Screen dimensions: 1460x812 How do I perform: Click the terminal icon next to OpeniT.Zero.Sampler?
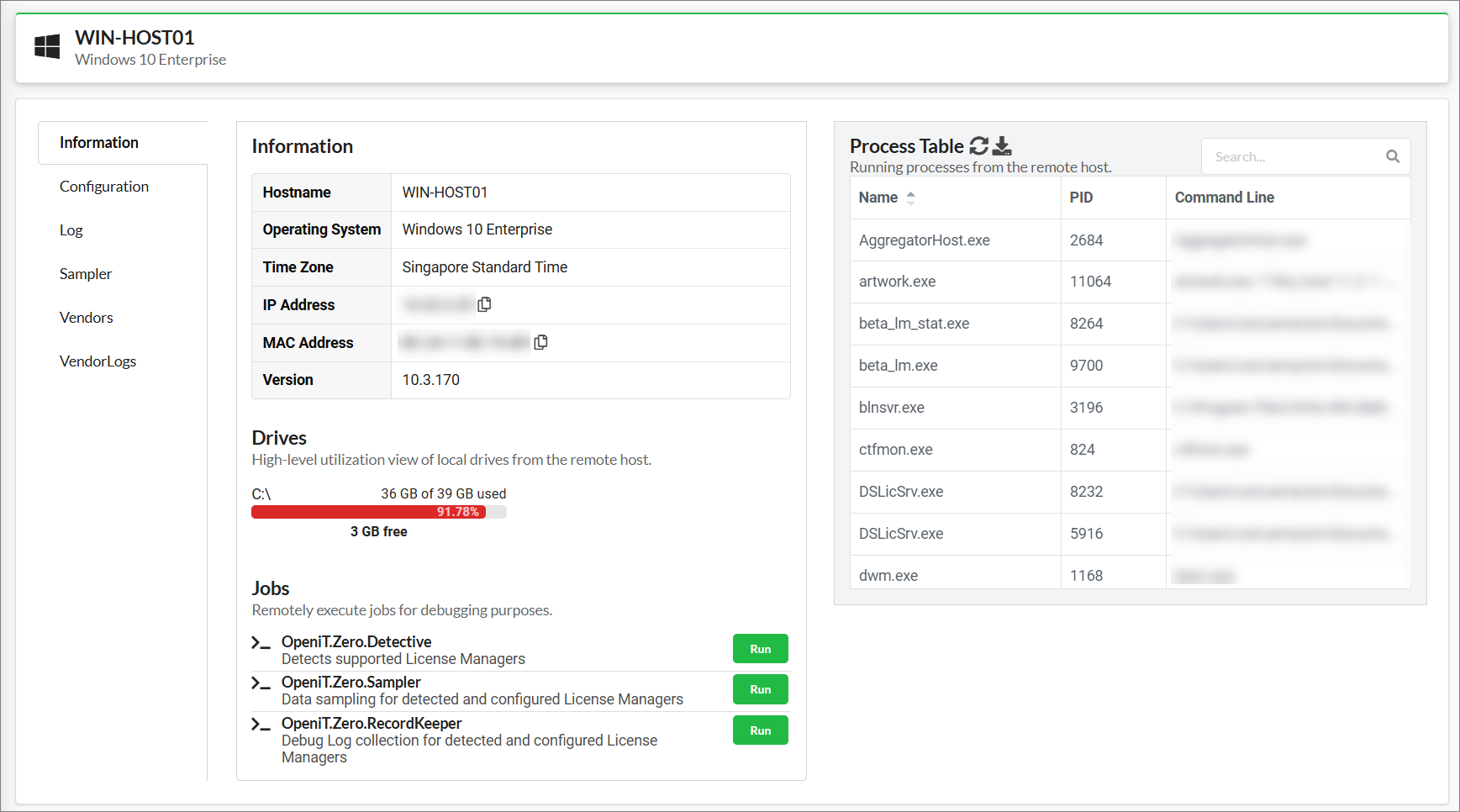point(261,683)
